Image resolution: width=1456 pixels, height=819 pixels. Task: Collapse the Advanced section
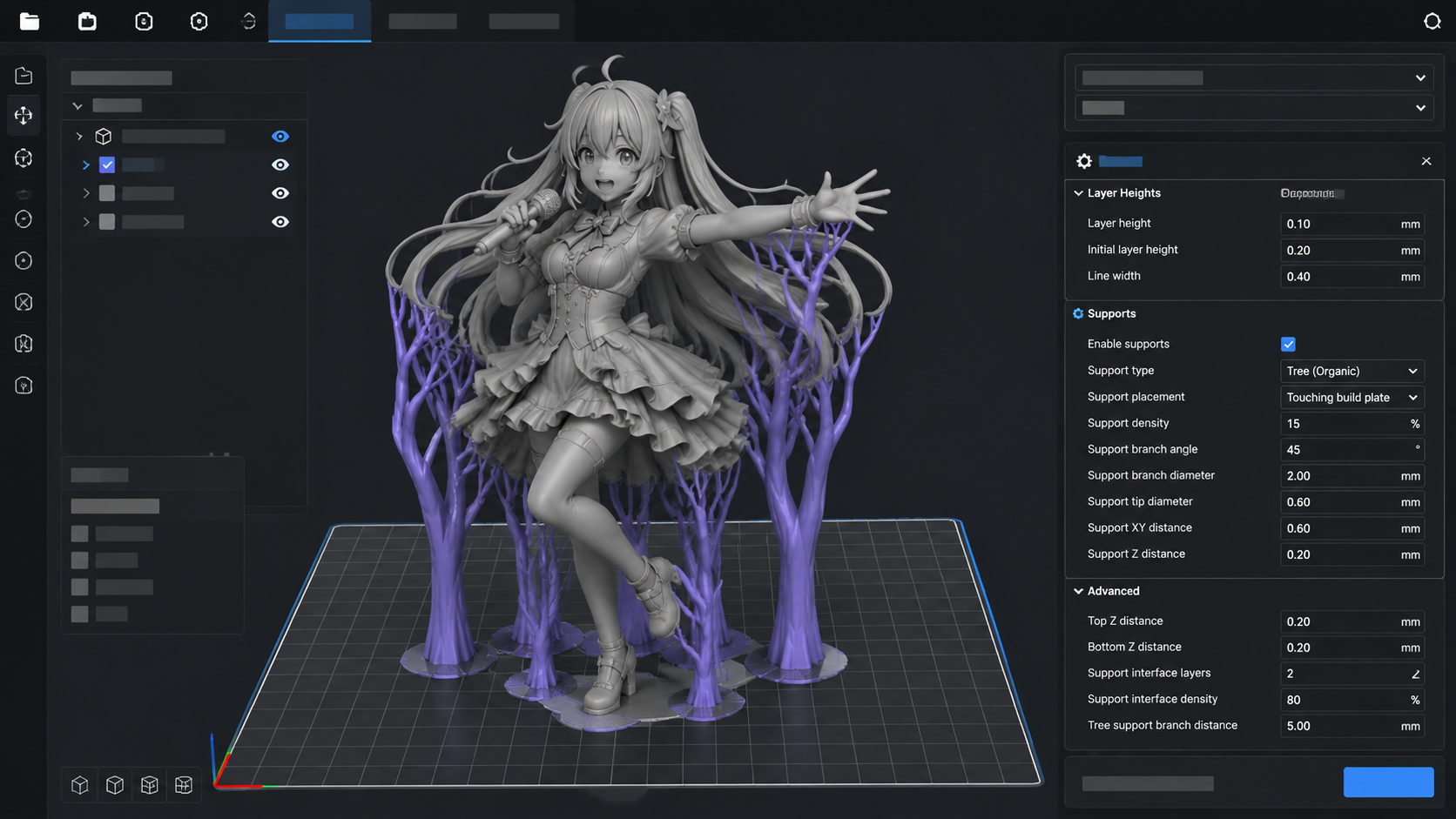tap(1078, 591)
